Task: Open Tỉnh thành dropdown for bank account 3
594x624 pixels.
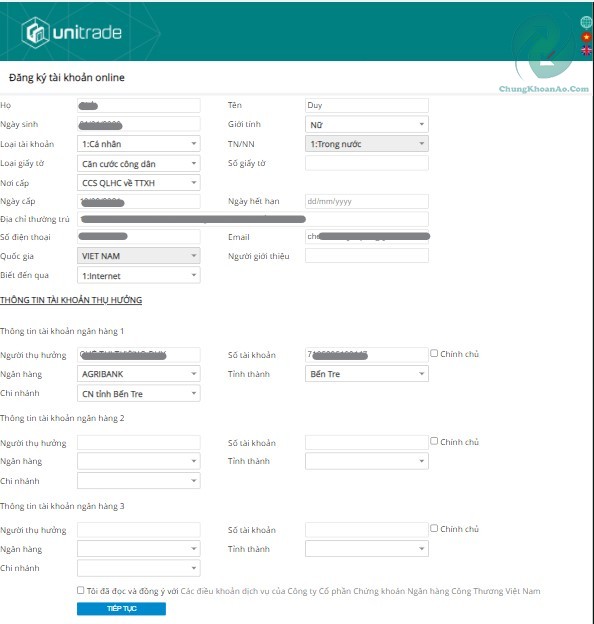Action: [367, 549]
